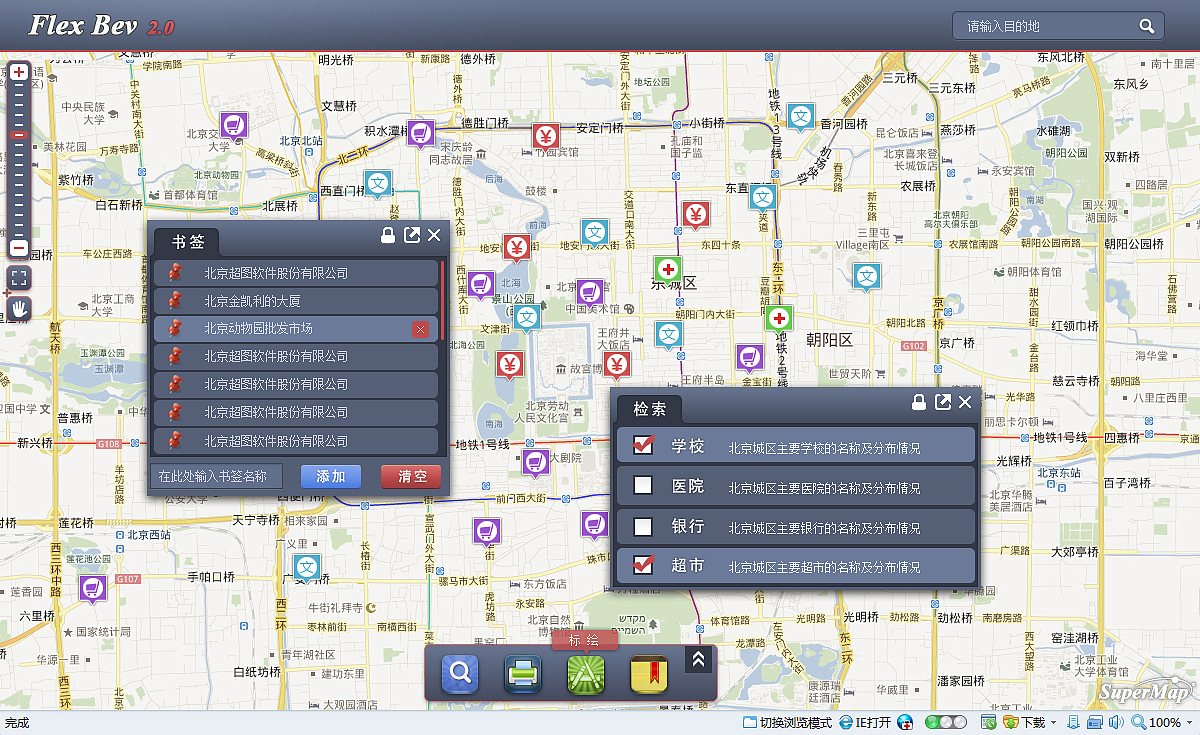Image resolution: width=1200 pixels, height=735 pixels.
Task: Select bookmark 北京动物园批发市场
Action: [296, 329]
